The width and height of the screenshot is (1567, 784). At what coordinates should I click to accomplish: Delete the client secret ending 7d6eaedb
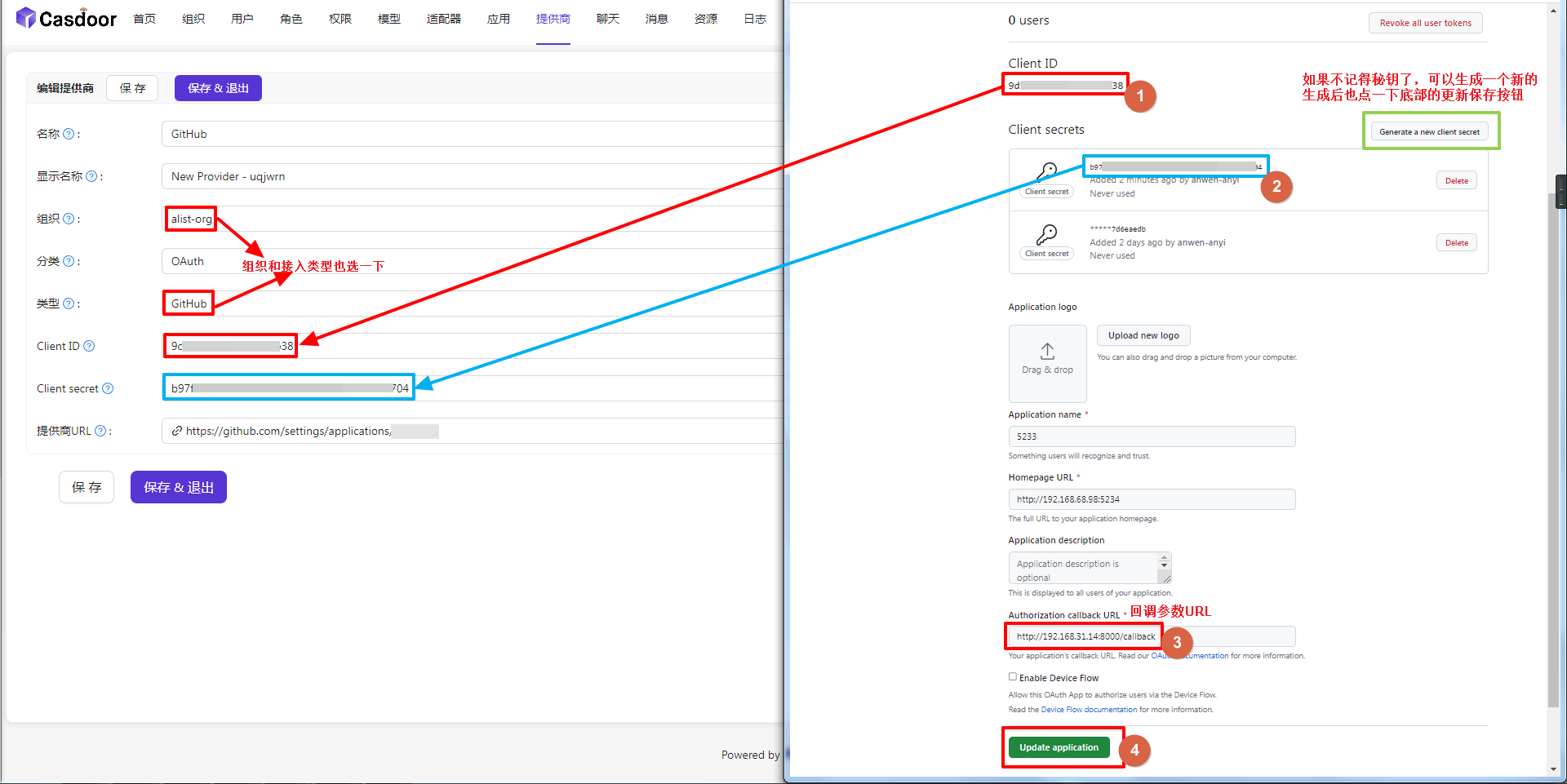coord(1456,242)
